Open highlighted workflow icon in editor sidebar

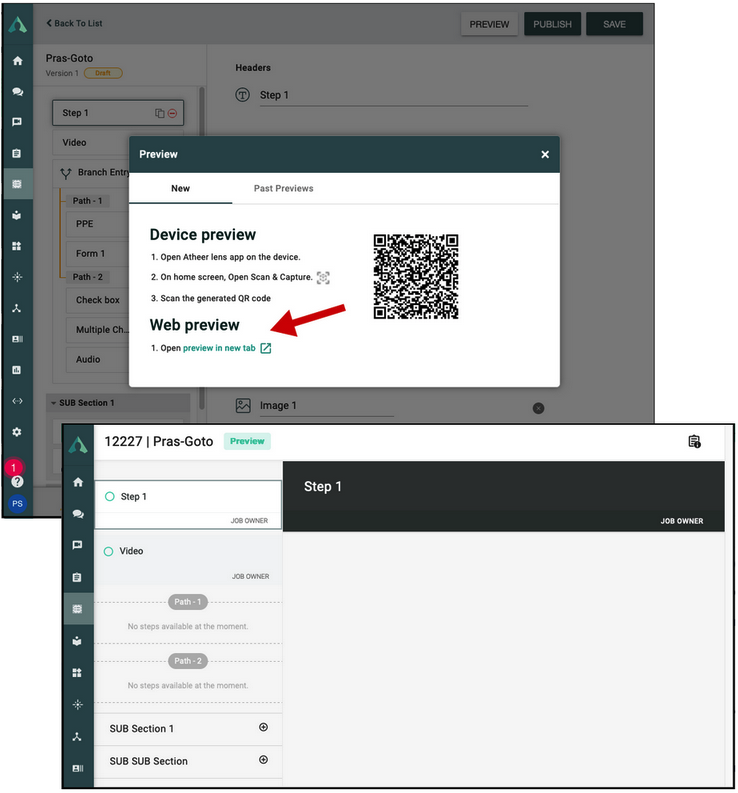[17, 184]
